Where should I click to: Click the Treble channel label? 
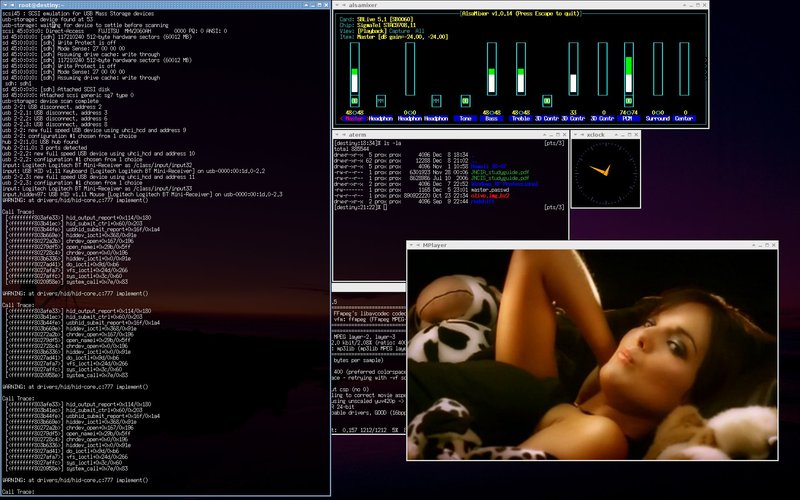519,118
